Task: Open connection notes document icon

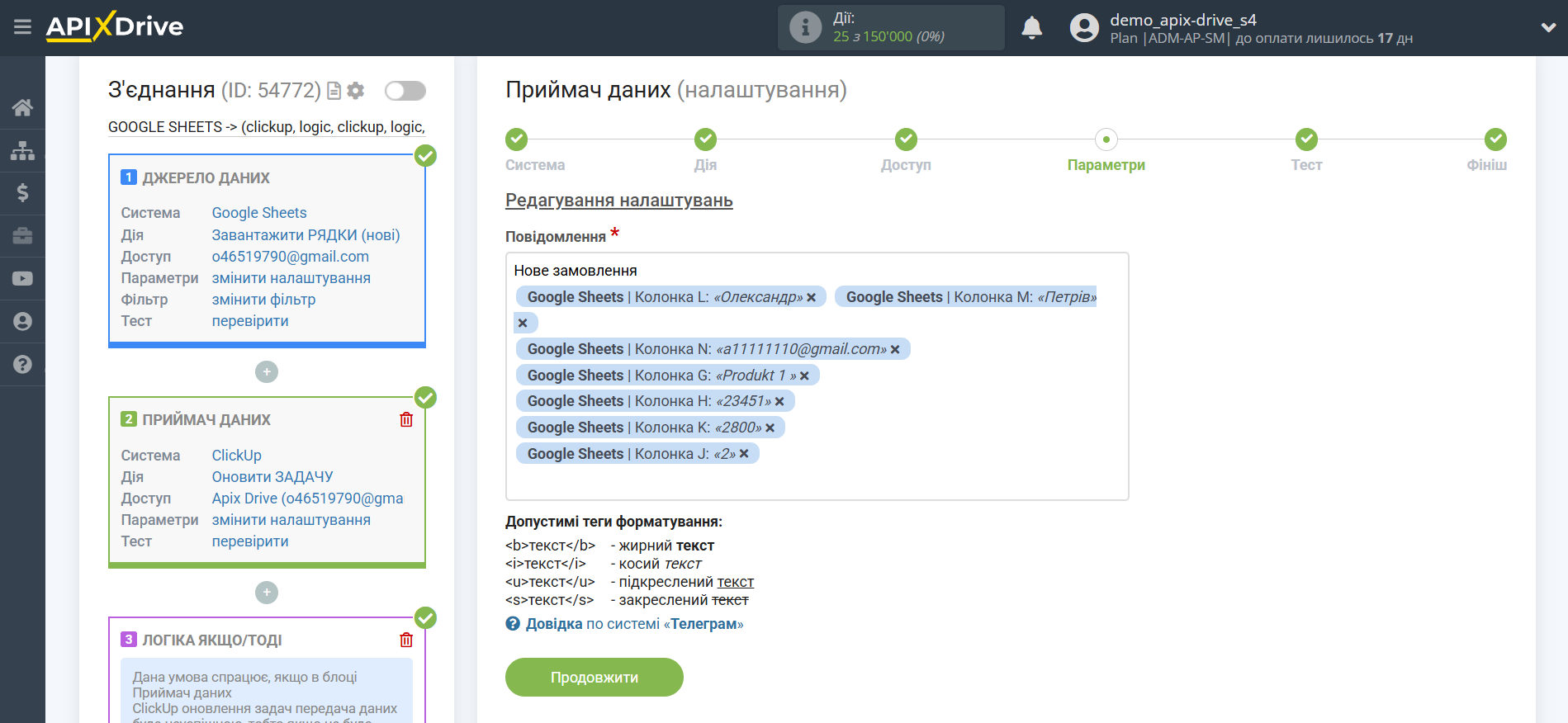Action: [334, 91]
